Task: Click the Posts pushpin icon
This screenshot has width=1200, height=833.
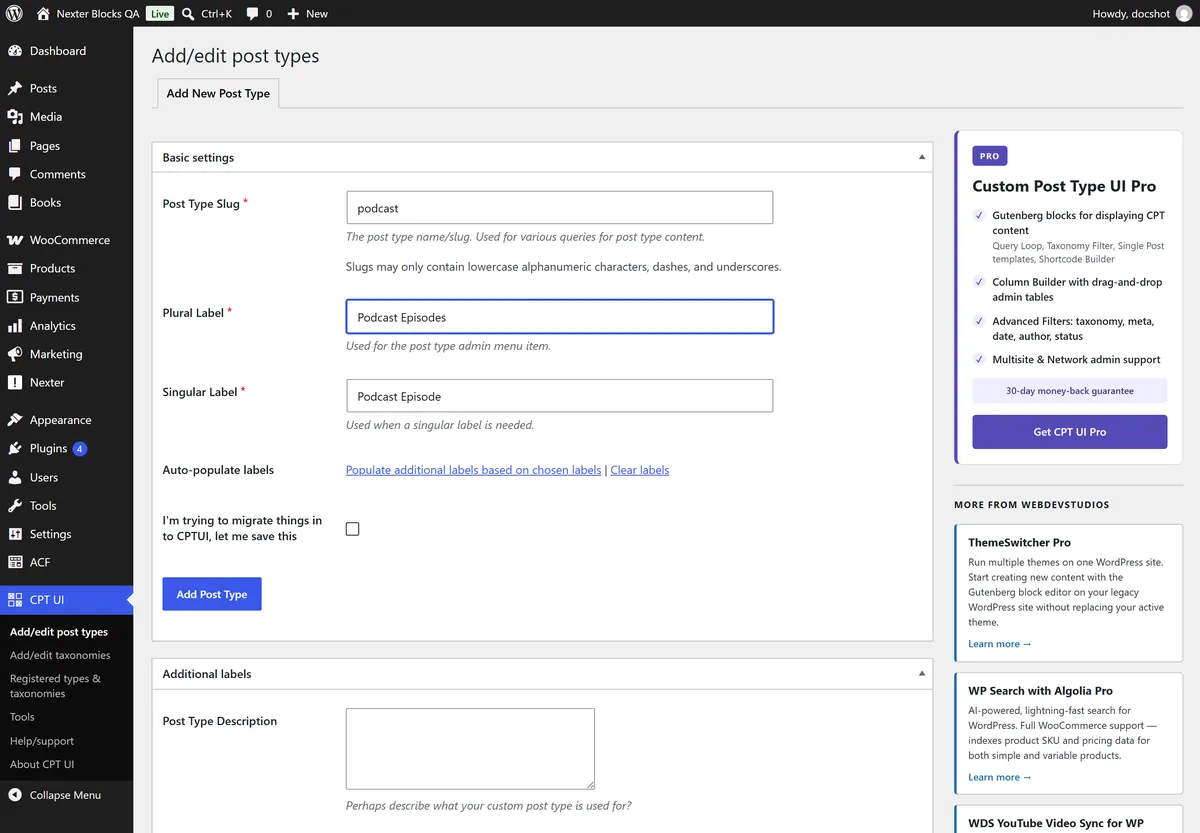Action: click(x=15, y=89)
